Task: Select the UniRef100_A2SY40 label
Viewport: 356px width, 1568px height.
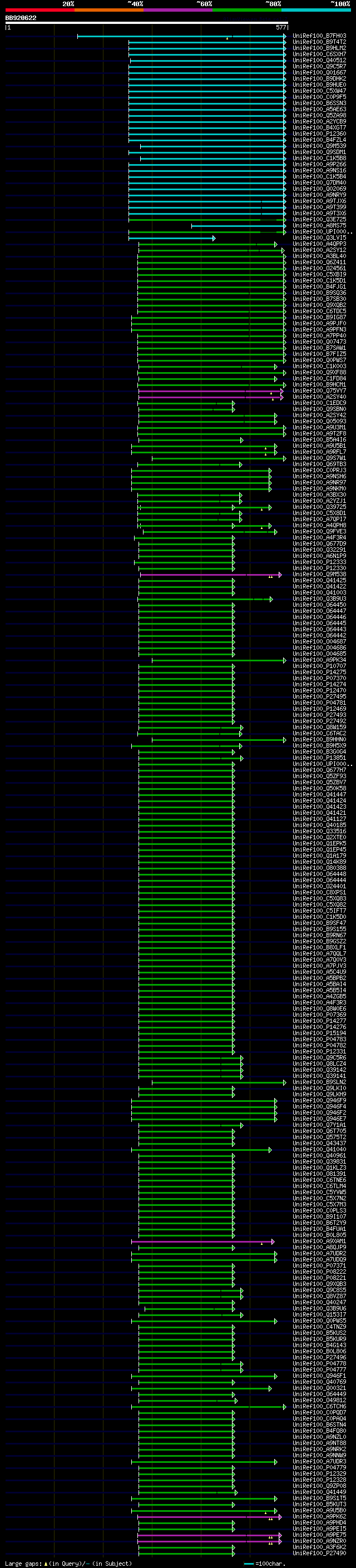Action: (x=319, y=397)
